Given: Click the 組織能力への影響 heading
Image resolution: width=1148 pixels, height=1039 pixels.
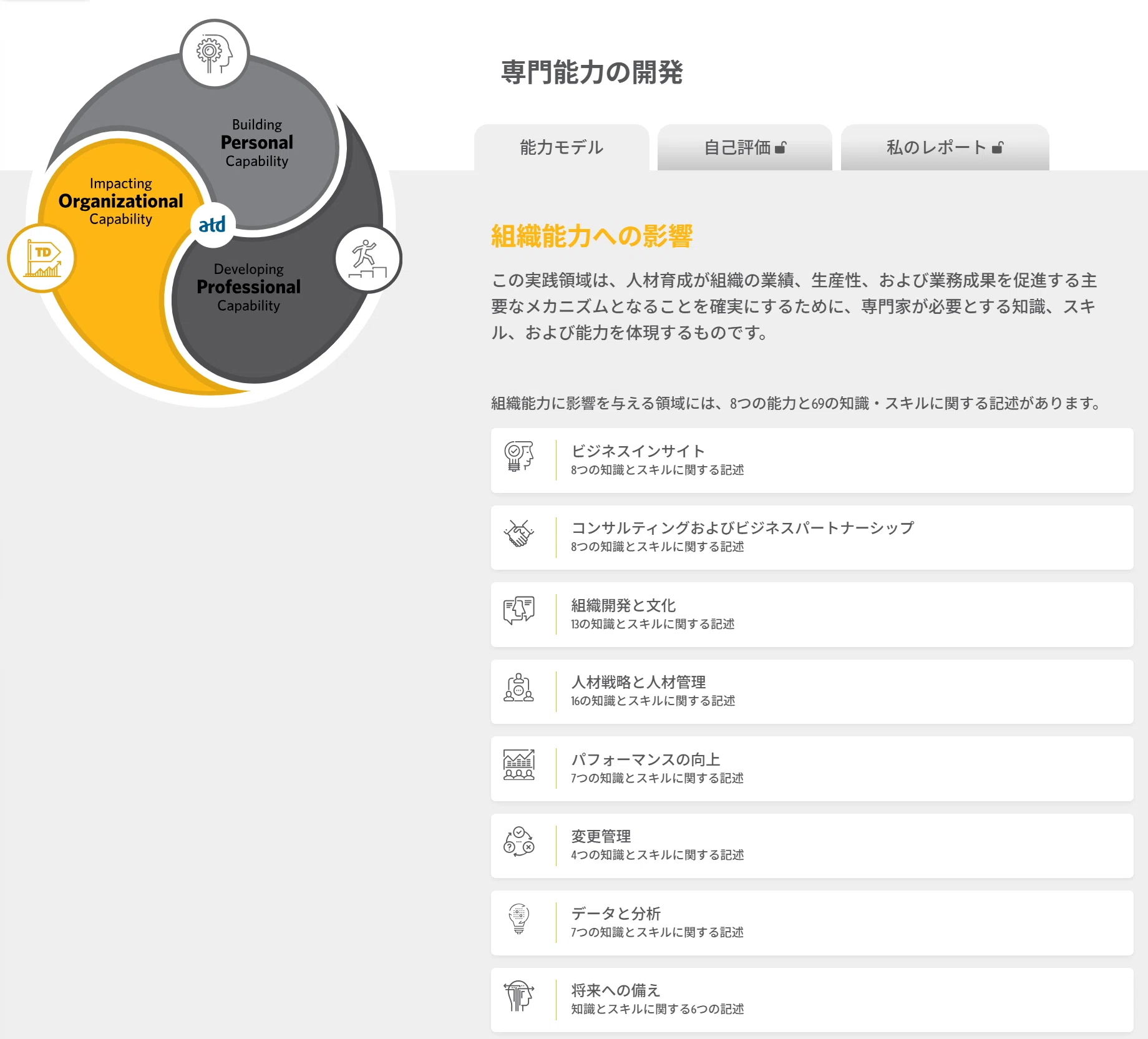Looking at the screenshot, I should 591,237.
